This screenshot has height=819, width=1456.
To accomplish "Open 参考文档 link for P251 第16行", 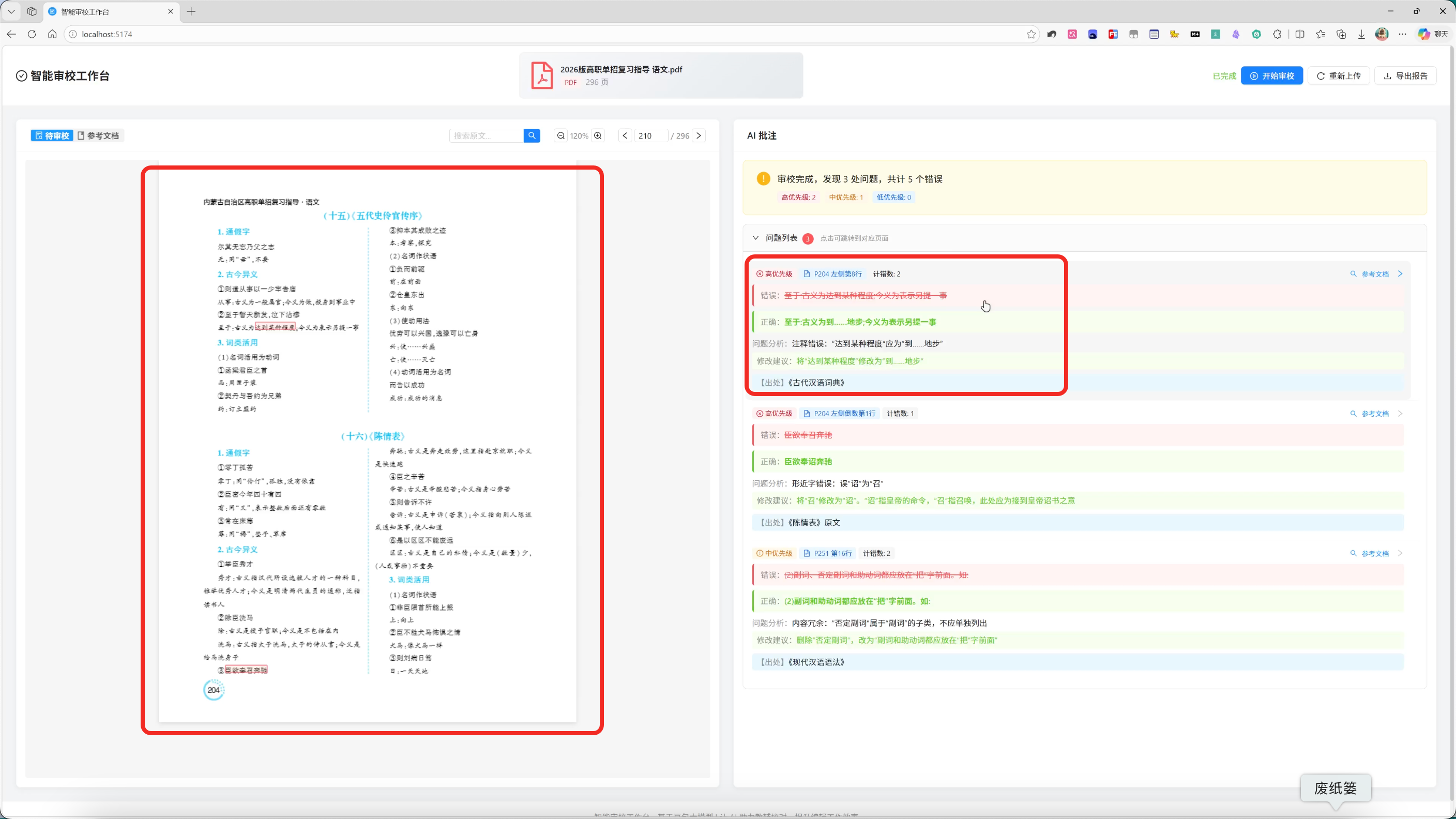I will 1369,553.
